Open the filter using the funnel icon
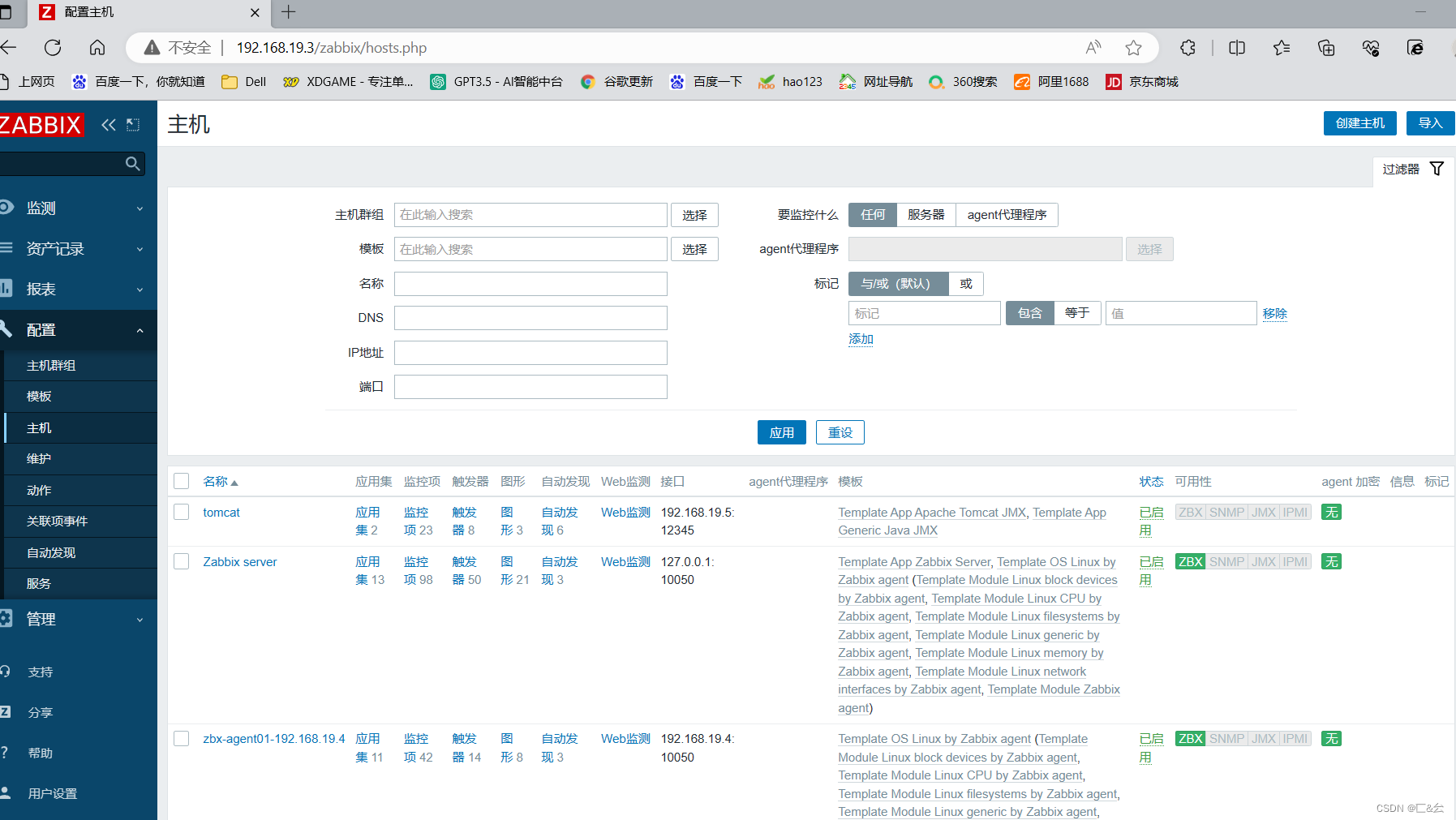The image size is (1456, 820). (1436, 168)
